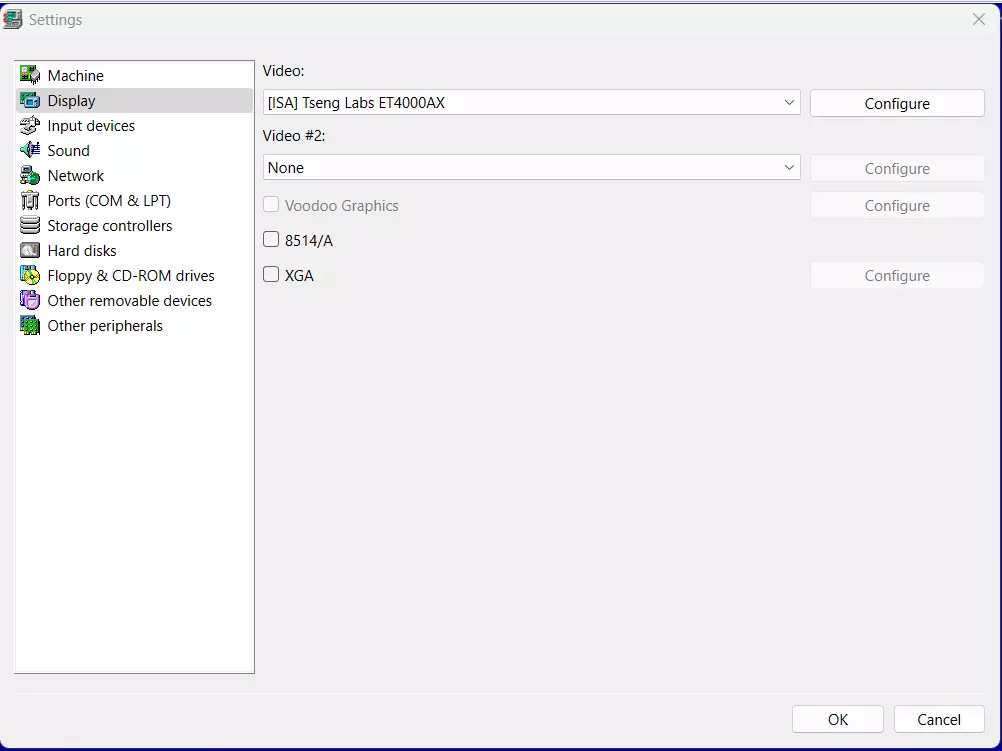Enable the 8514/A checkbox
The width and height of the screenshot is (1002, 751).
coord(271,240)
